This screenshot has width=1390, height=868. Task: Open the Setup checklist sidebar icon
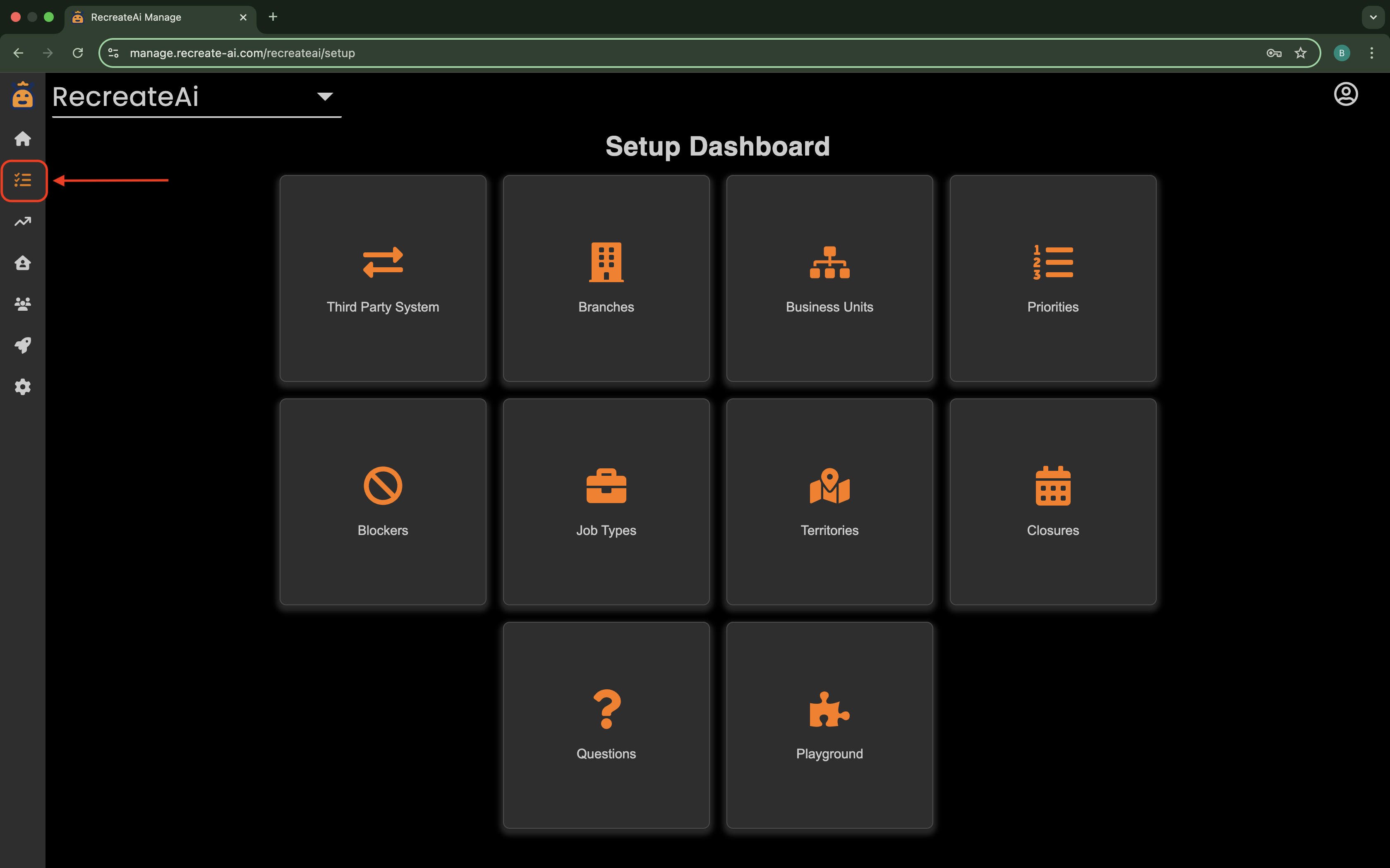23,180
